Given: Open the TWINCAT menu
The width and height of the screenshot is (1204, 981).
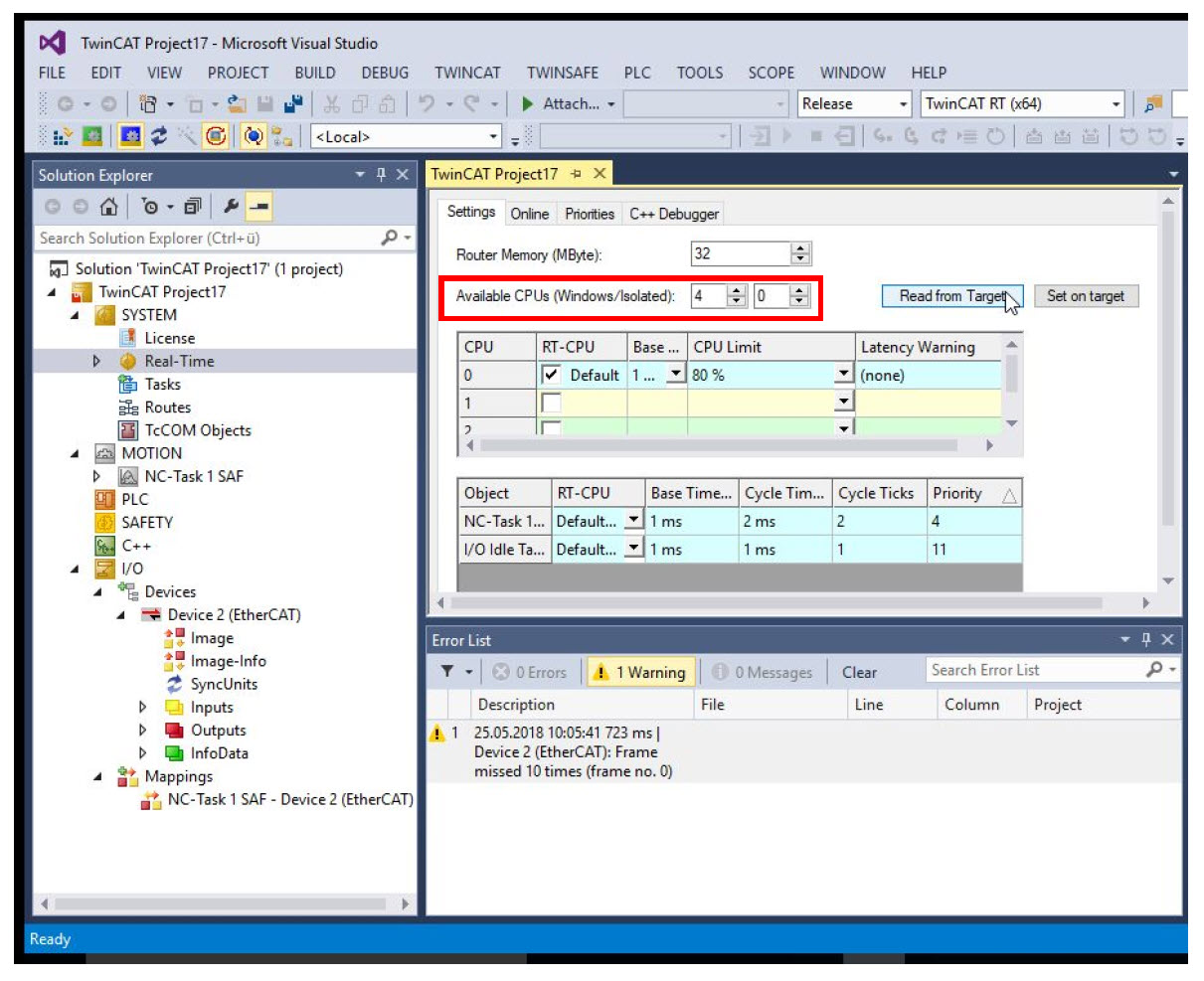Looking at the screenshot, I should pos(467,73).
